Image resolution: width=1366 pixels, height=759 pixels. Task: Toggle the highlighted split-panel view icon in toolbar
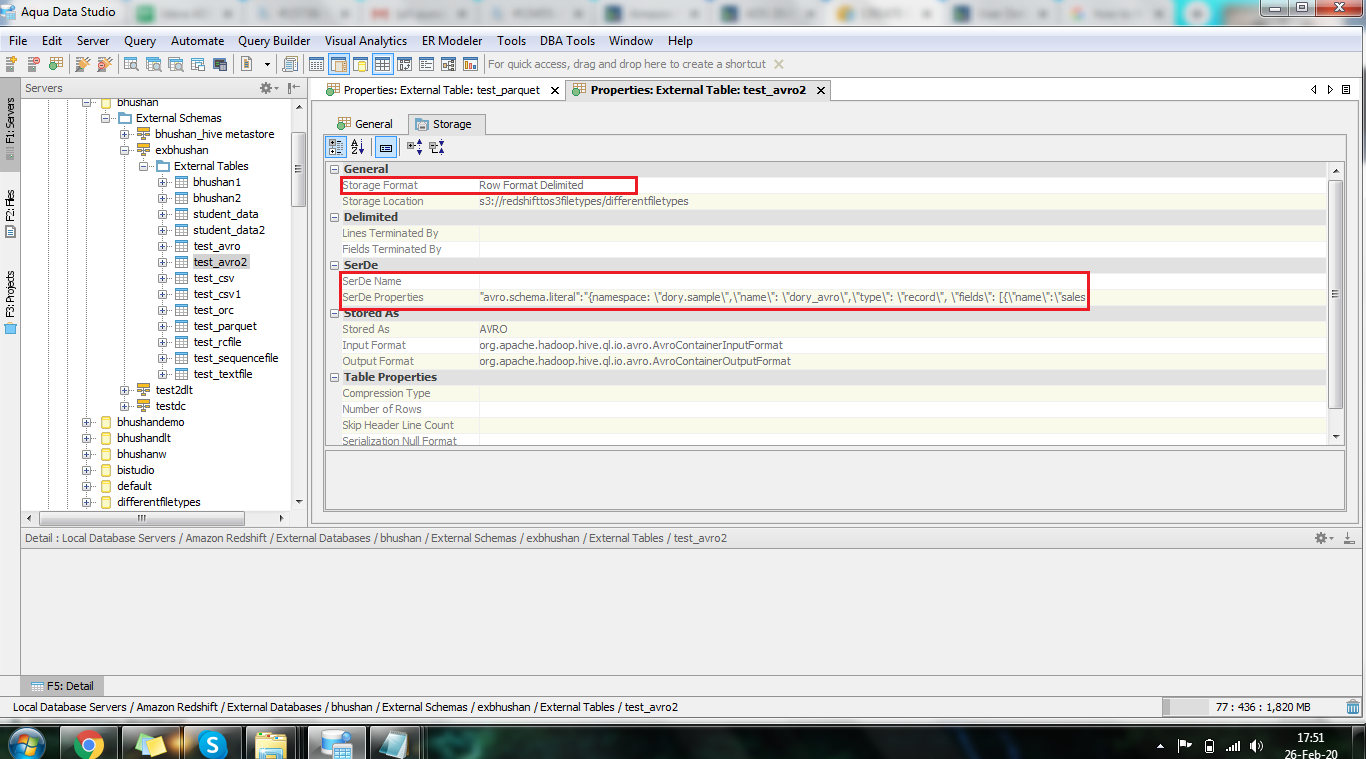tap(339, 64)
